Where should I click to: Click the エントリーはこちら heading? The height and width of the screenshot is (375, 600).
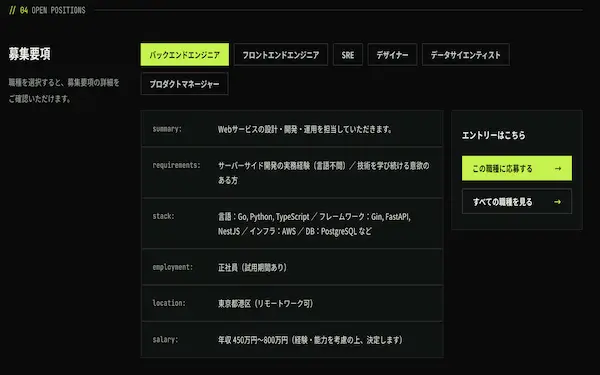pos(494,135)
